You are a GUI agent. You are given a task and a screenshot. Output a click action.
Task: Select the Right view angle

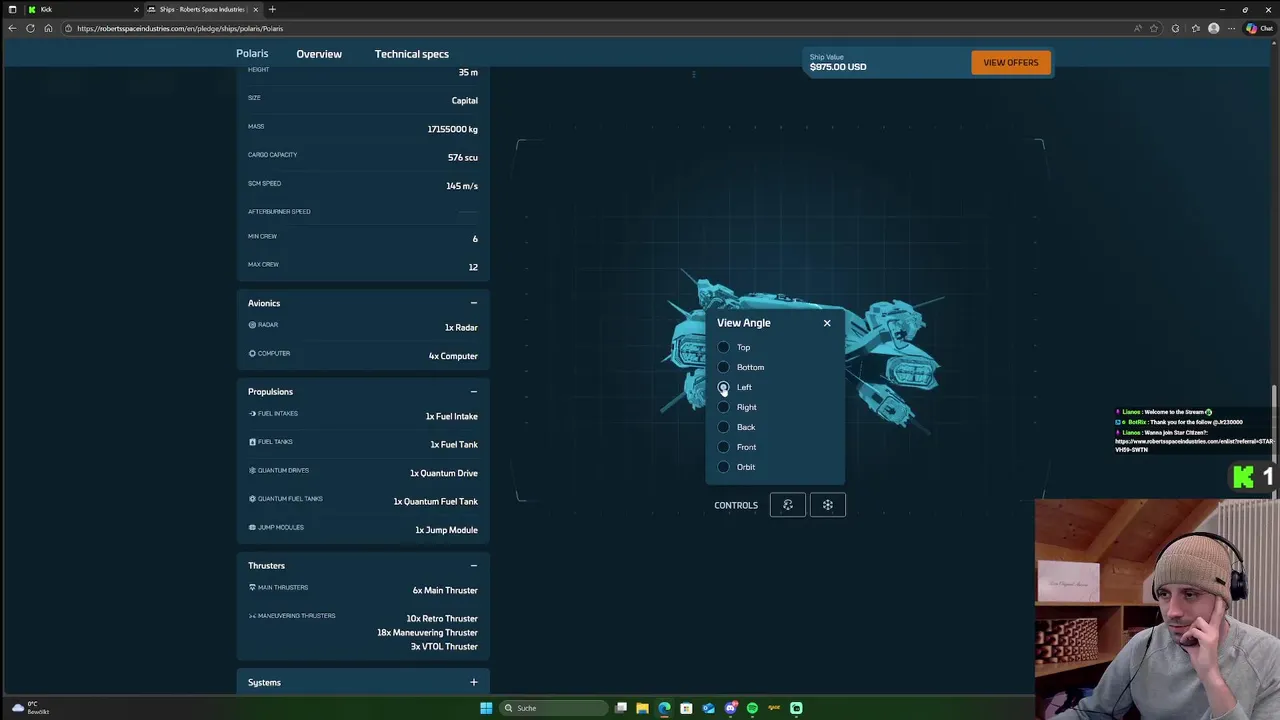(724, 407)
